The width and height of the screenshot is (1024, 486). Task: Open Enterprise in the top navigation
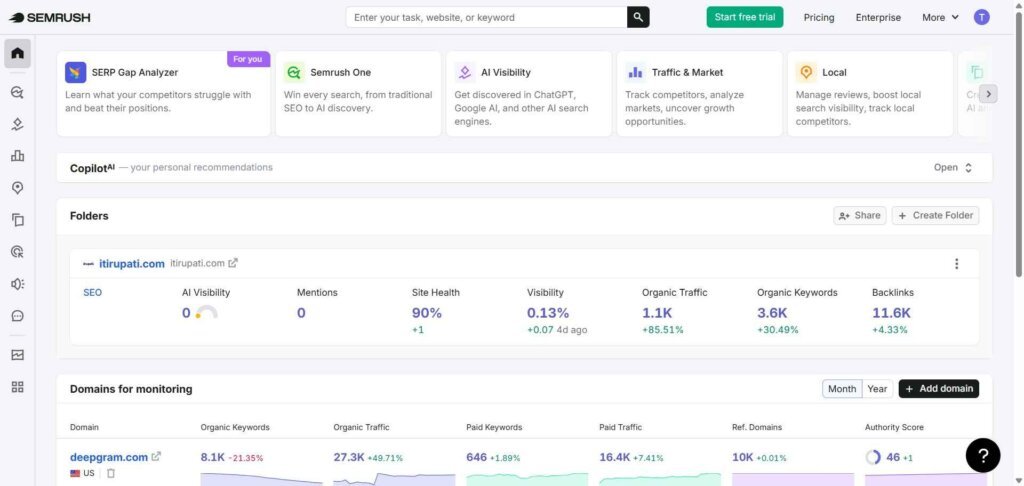tap(878, 18)
